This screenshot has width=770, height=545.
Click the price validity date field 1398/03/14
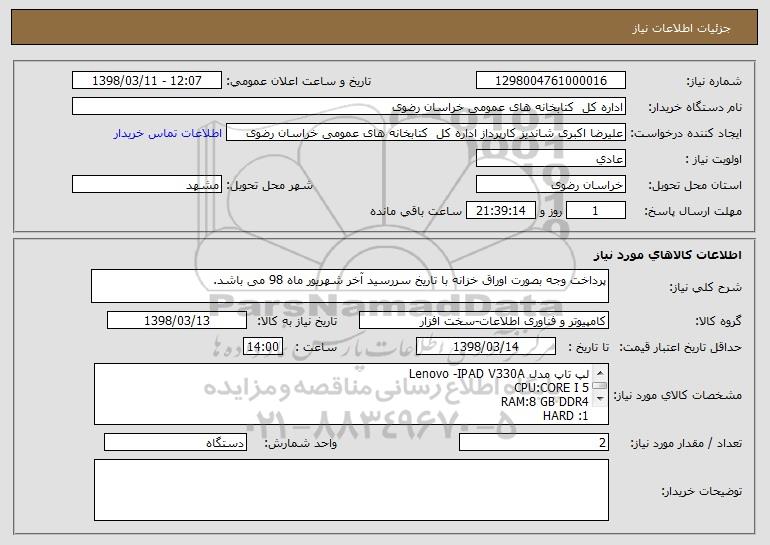pos(486,347)
